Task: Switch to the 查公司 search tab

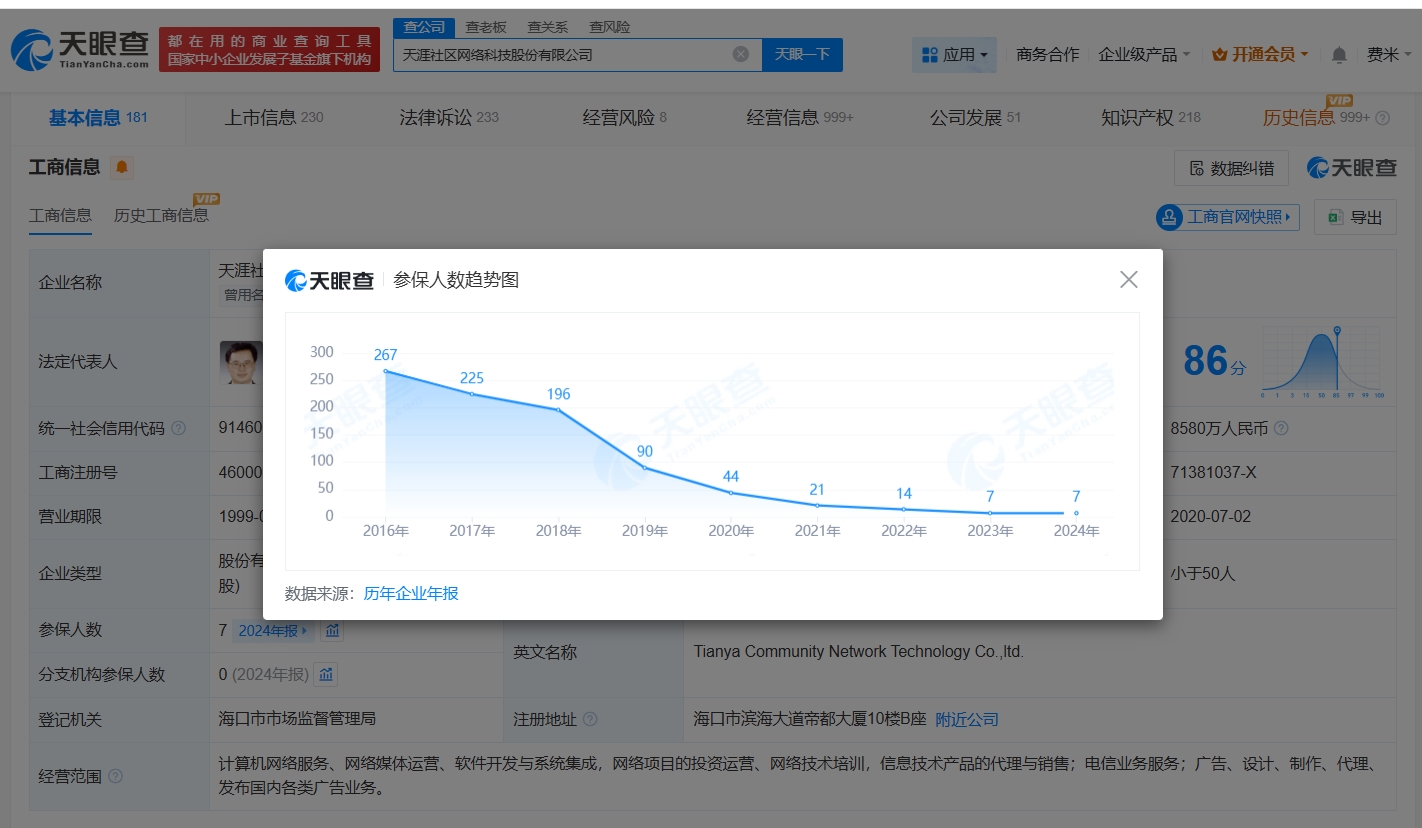Action: [x=423, y=27]
